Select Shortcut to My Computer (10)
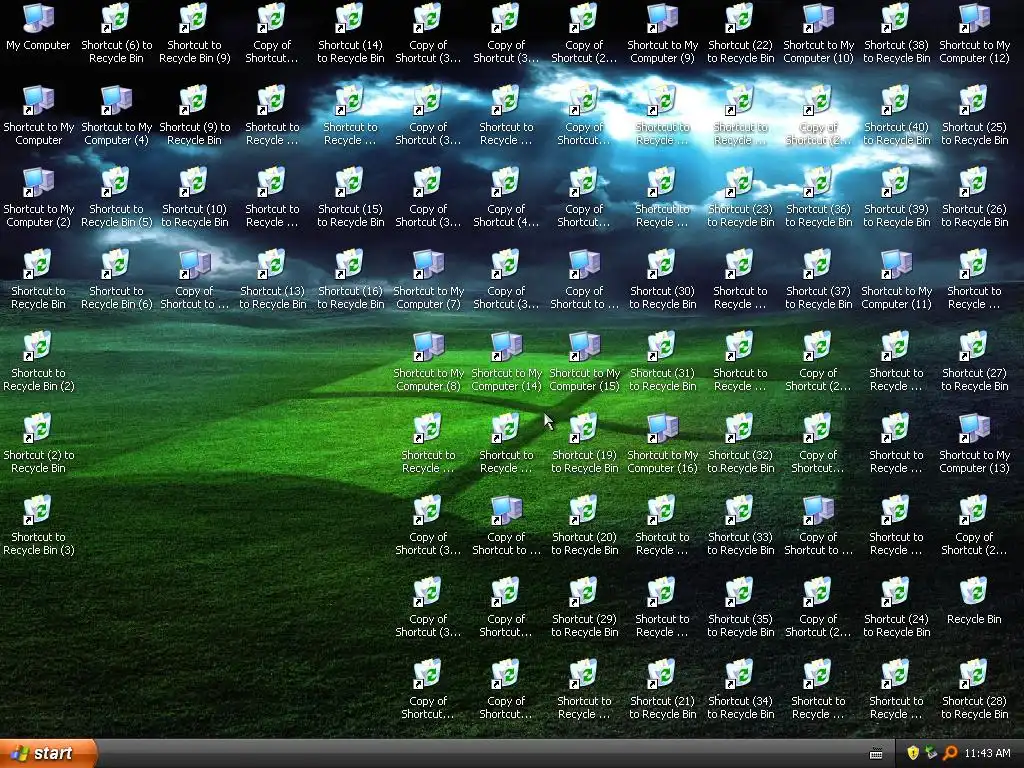Viewport: 1024px width, 768px height. tap(818, 34)
